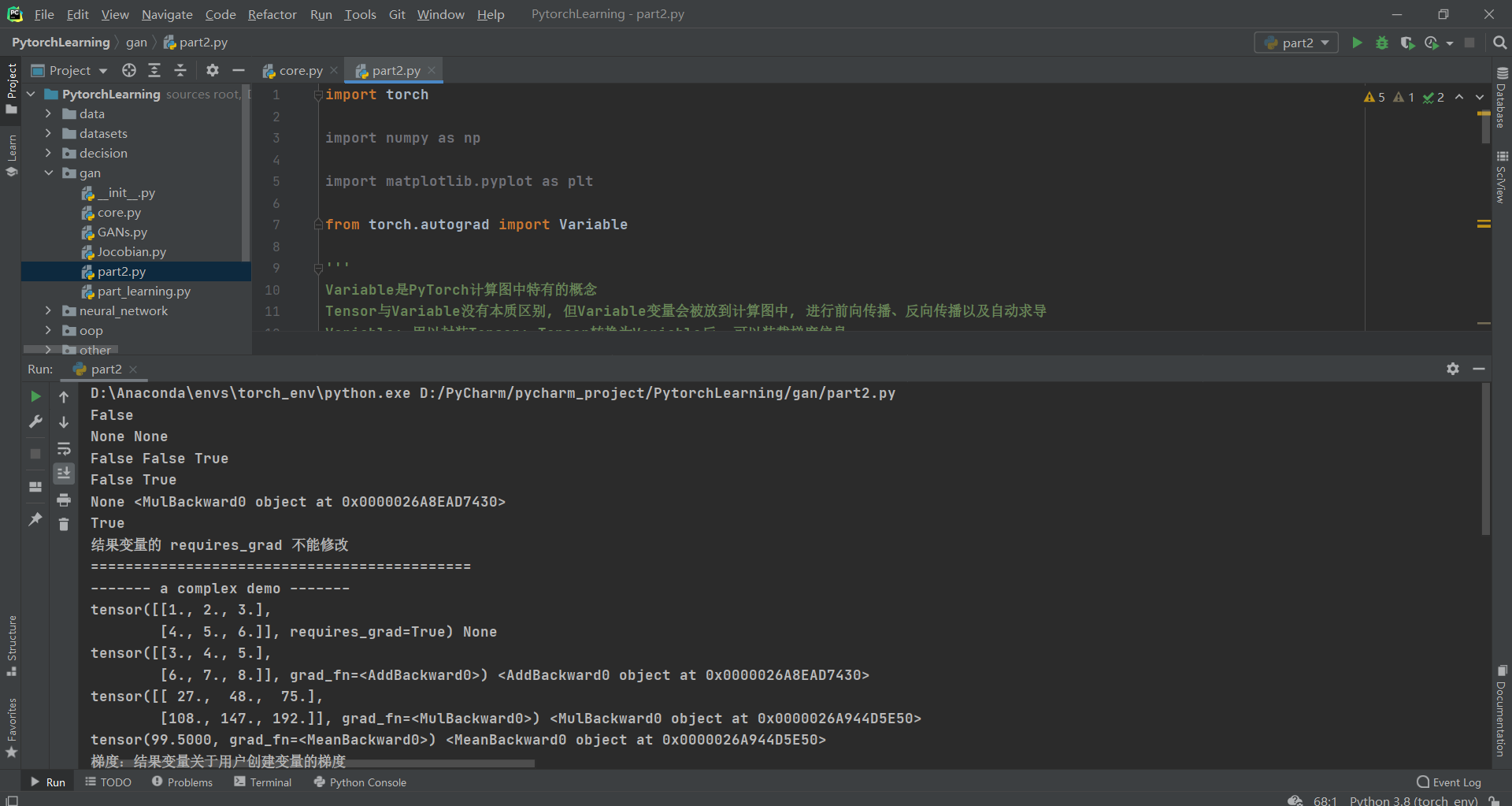This screenshot has width=1512, height=806.
Task: Open the Navigate menu
Action: (x=167, y=14)
